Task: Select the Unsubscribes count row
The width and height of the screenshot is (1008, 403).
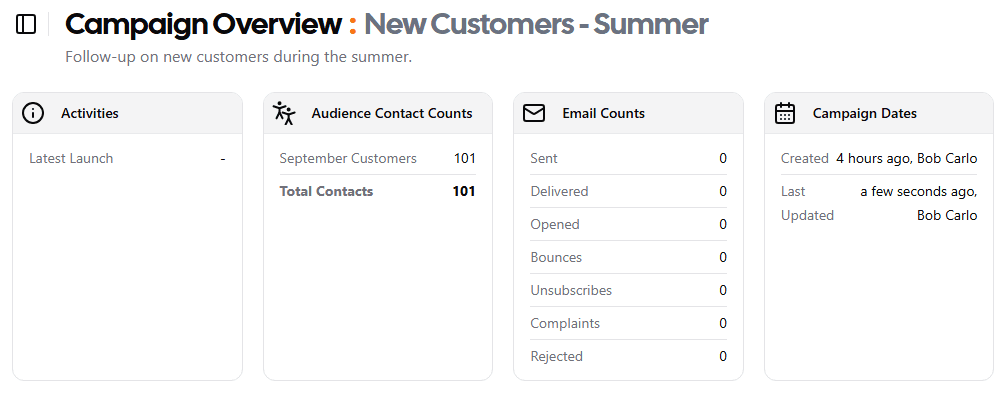Action: tap(628, 290)
